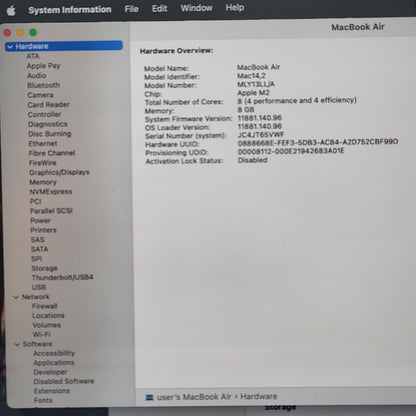Open the System Information app menu
This screenshot has height=416, width=416.
pyautogui.click(x=70, y=10)
